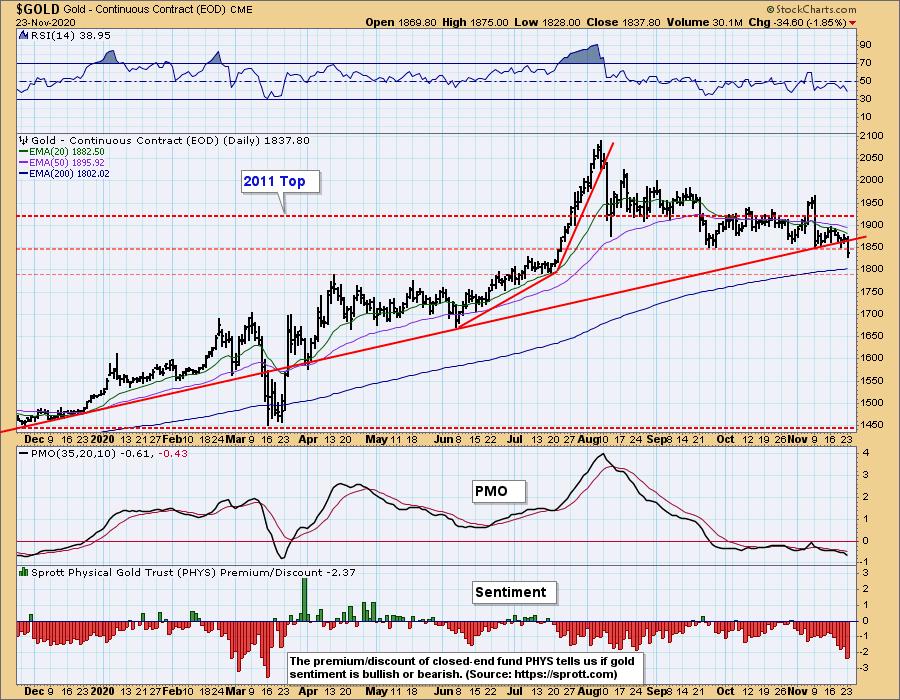Click the Open 1869.80 value
This screenshot has height=700, width=900.
tap(402, 22)
